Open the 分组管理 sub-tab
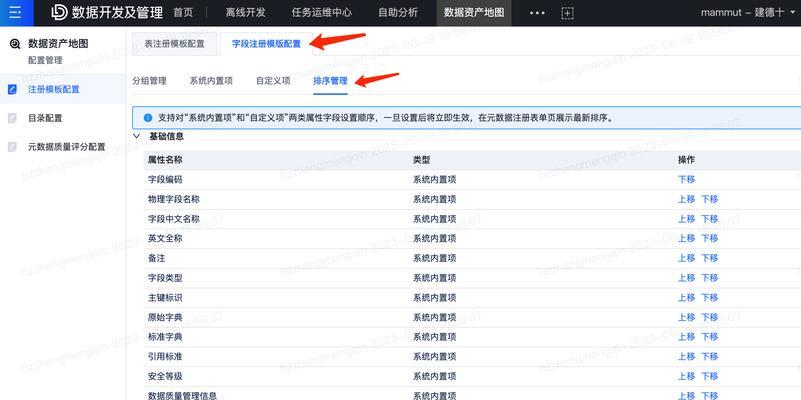The width and height of the screenshot is (801, 400). click(149, 81)
